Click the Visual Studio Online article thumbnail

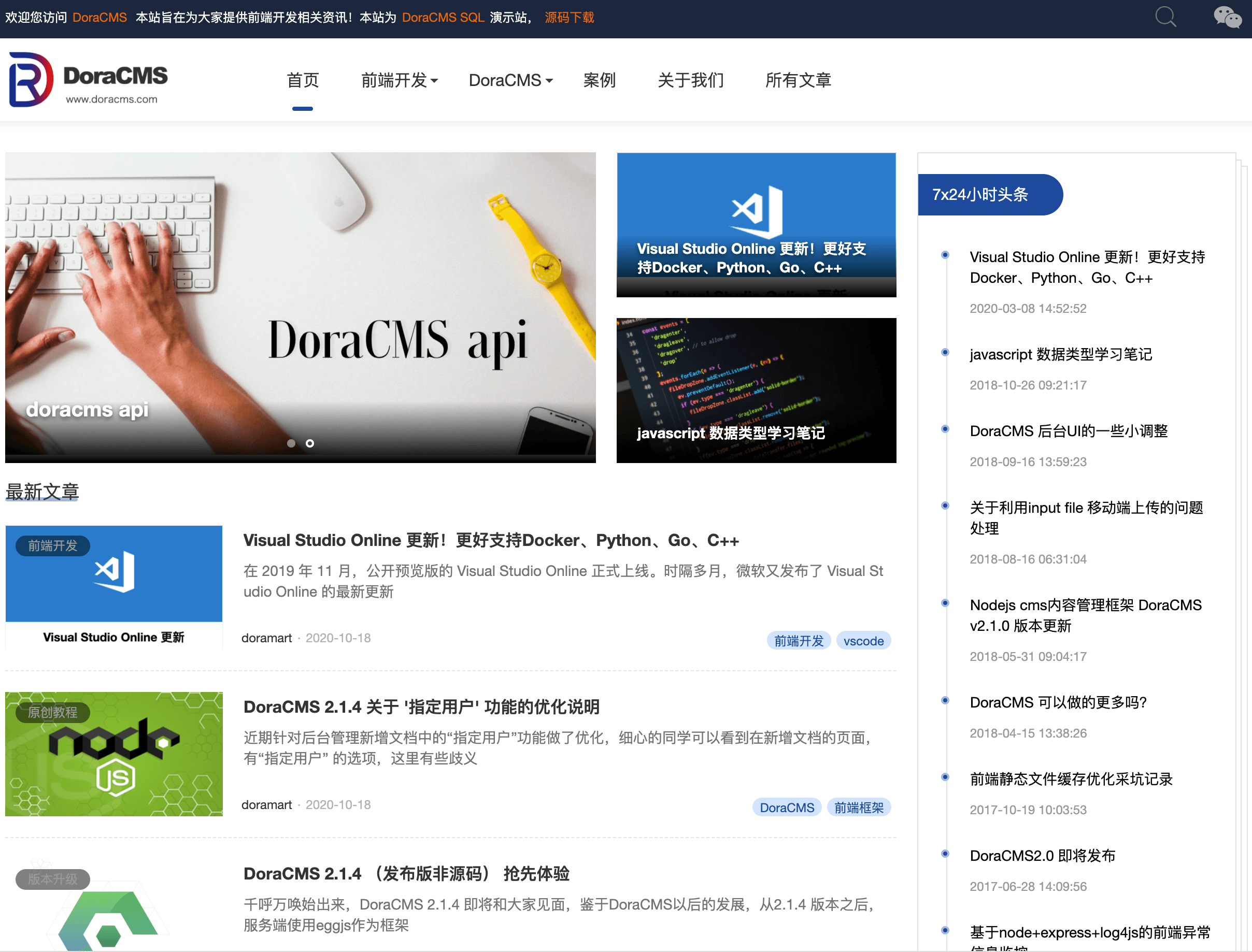[x=114, y=587]
